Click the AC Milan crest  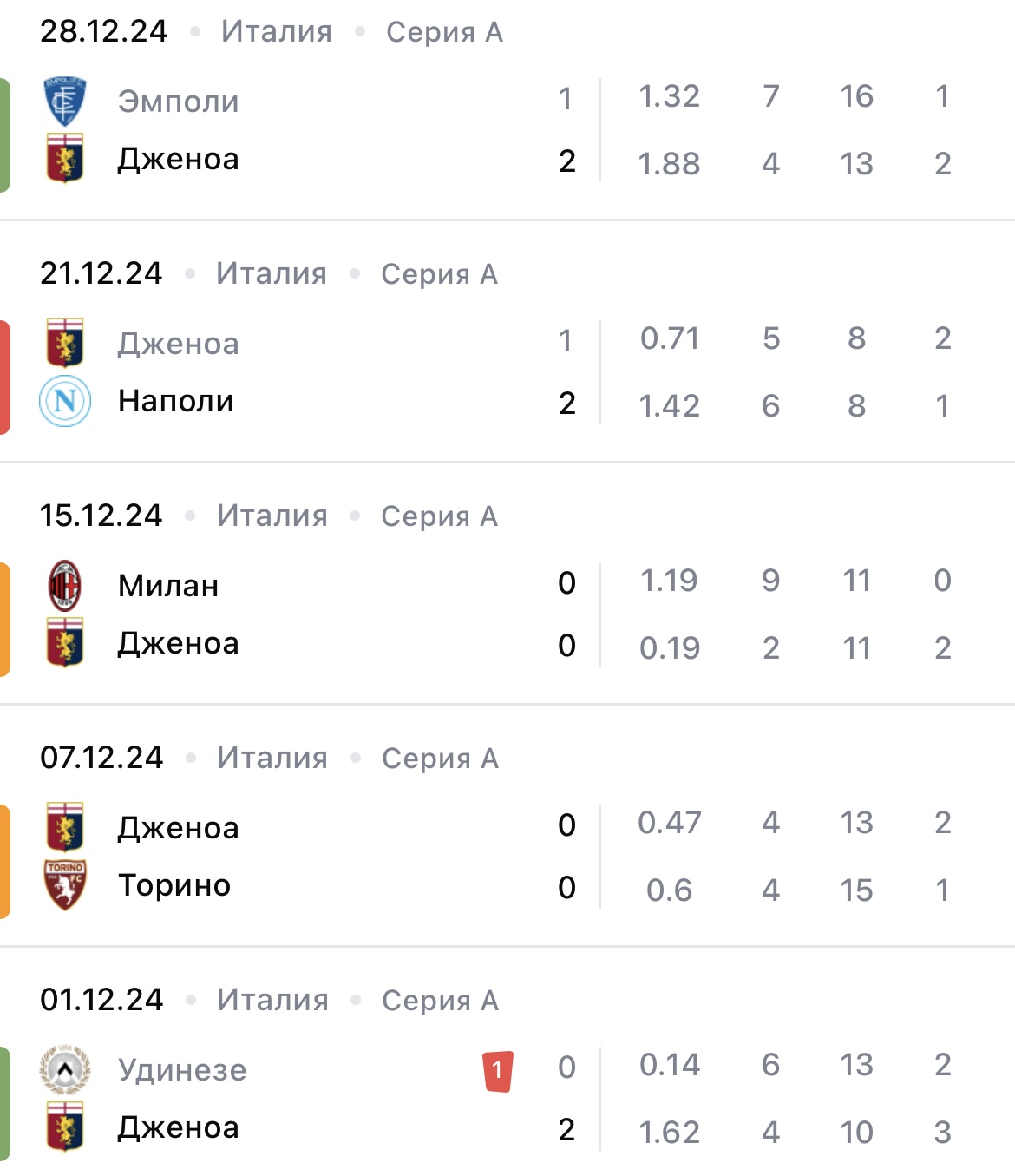point(65,586)
